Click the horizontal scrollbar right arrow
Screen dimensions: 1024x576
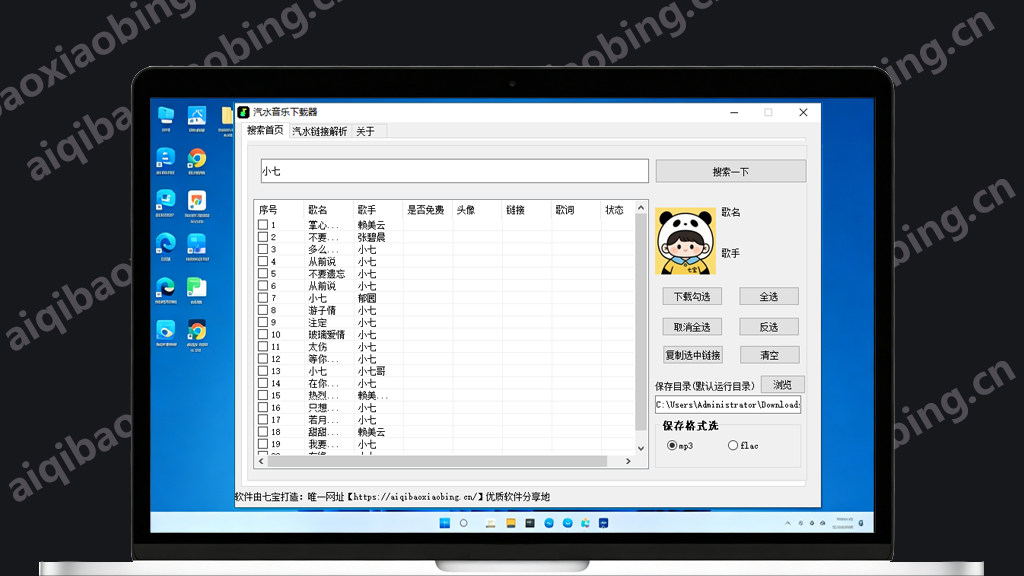[628, 461]
